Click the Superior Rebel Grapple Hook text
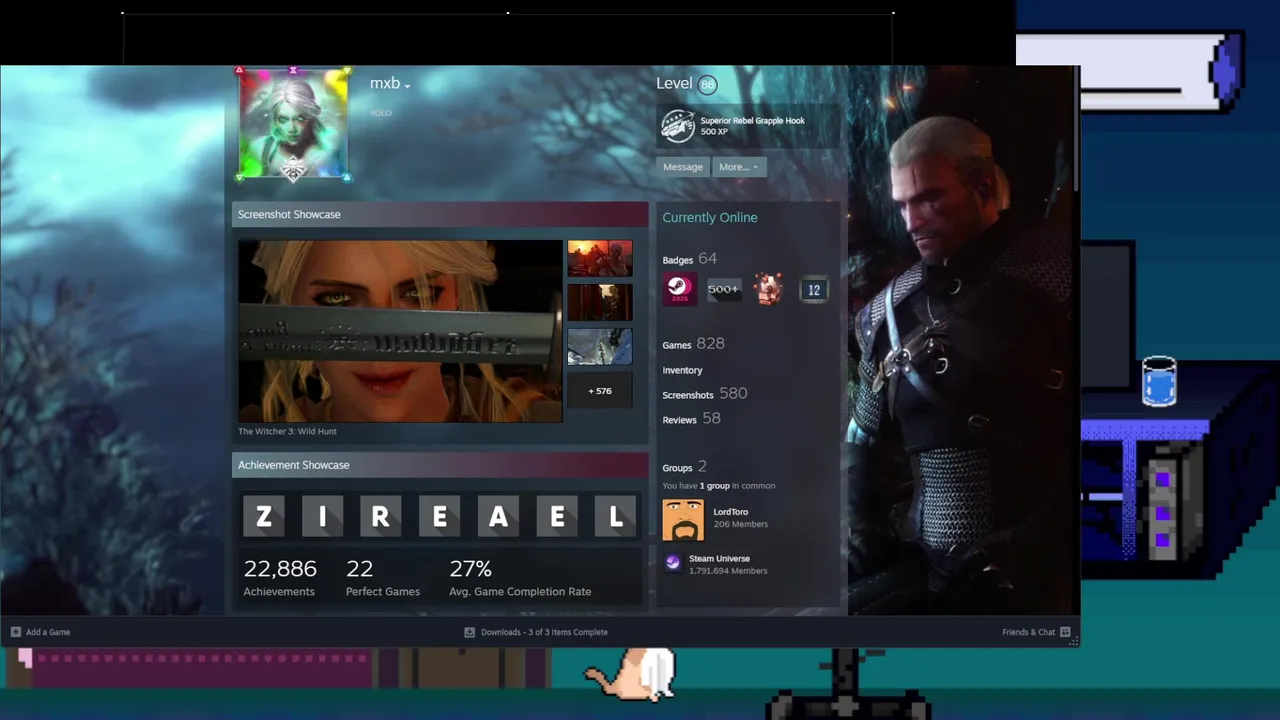Screen dimensions: 1280x720 (x=752, y=120)
